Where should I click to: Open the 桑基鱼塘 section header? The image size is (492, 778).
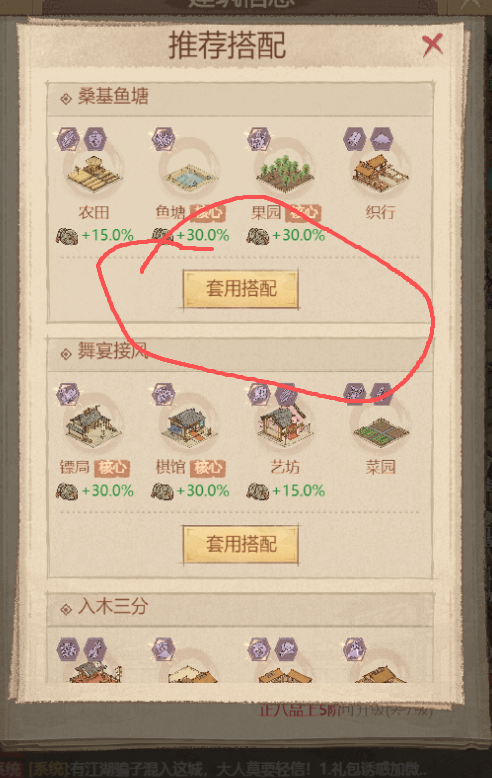click(x=240, y=97)
